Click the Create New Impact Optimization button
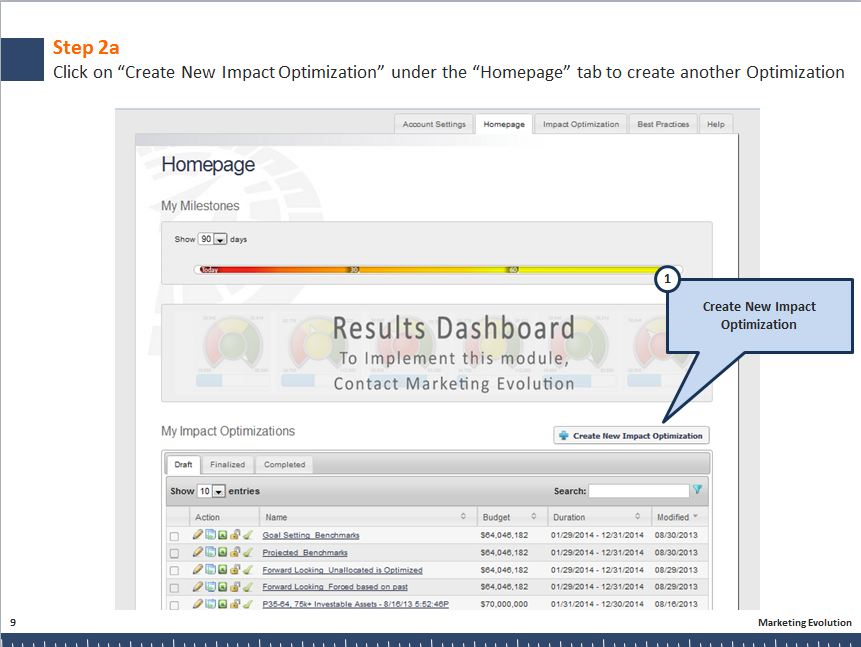861x647 pixels. point(631,436)
